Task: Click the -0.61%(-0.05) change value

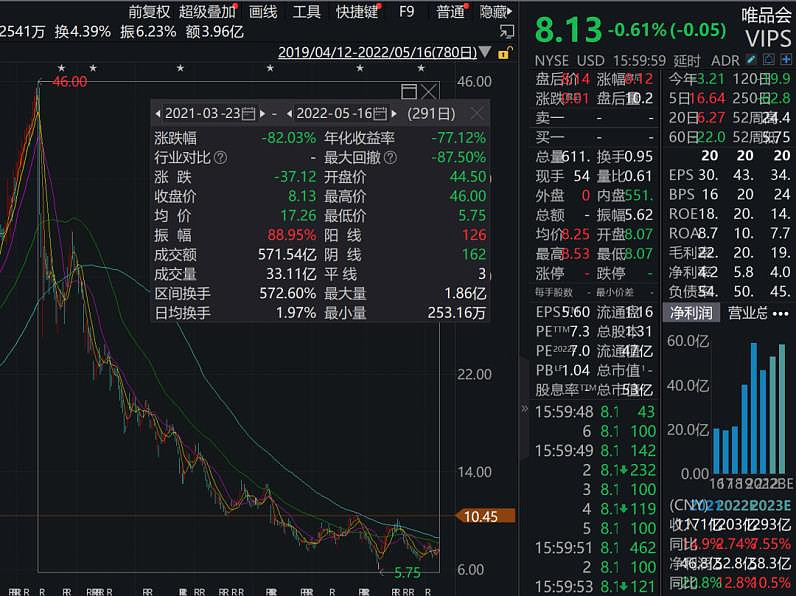Action: pyautogui.click(x=667, y=30)
